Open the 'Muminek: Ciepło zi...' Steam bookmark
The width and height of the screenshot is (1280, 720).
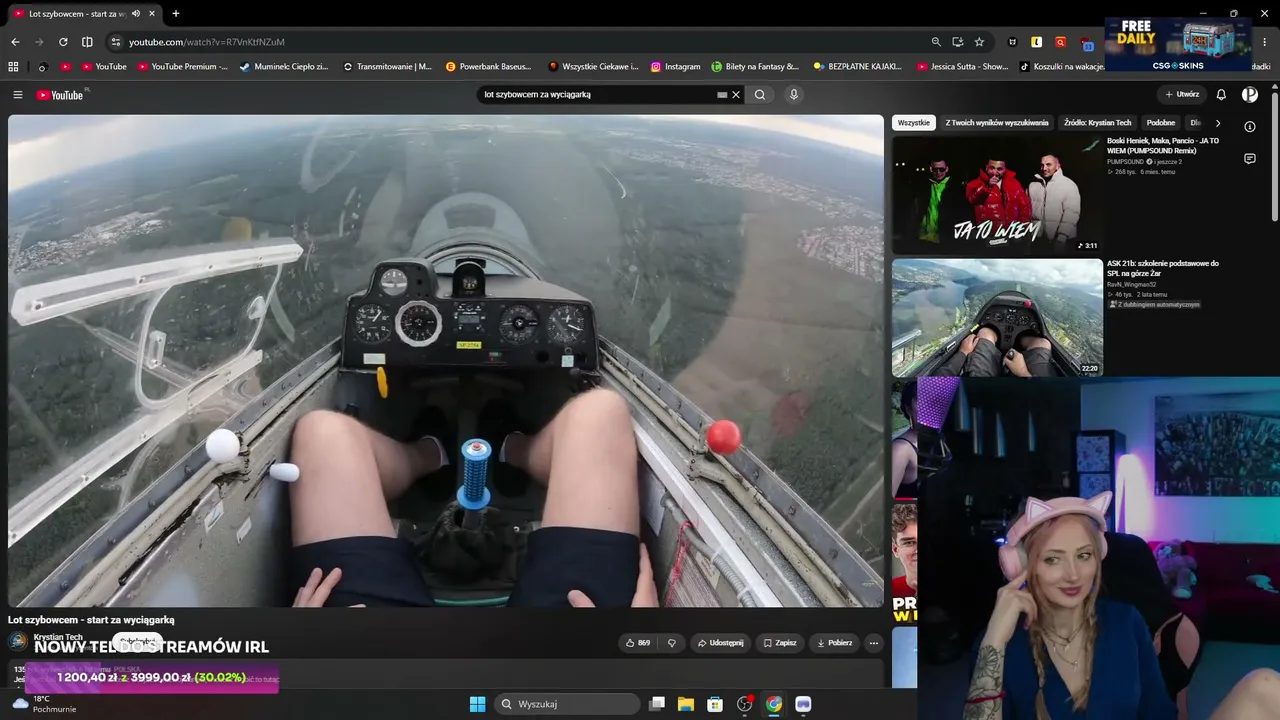click(x=284, y=67)
